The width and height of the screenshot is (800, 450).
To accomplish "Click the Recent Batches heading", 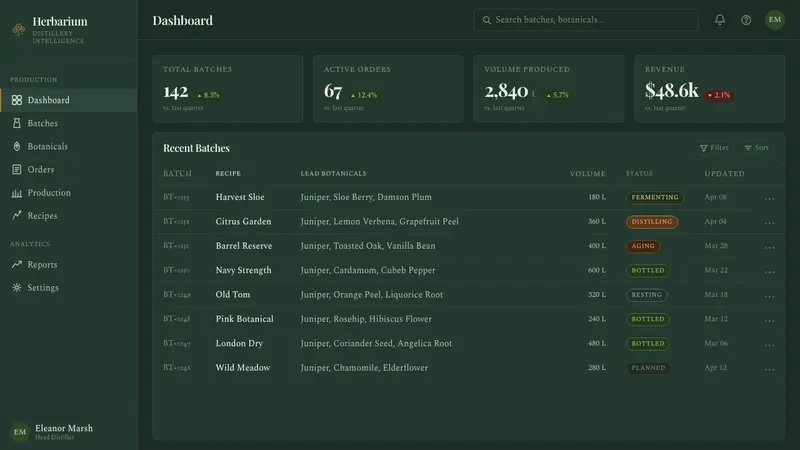I will point(196,148).
